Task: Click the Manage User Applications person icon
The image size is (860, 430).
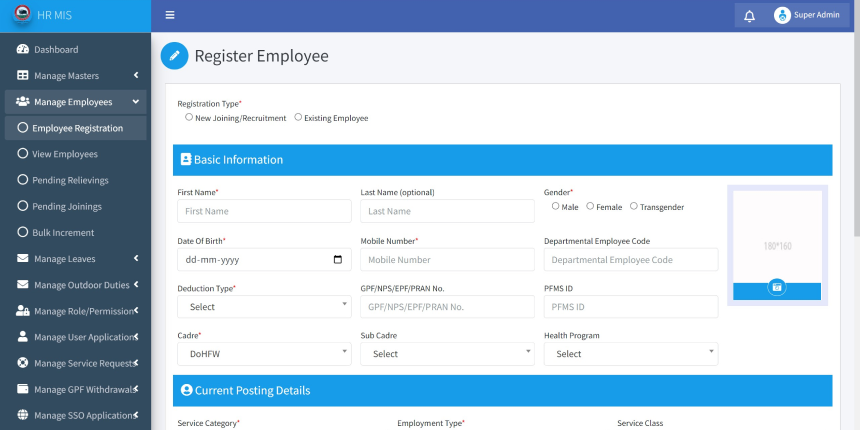Action: [x=22, y=337]
